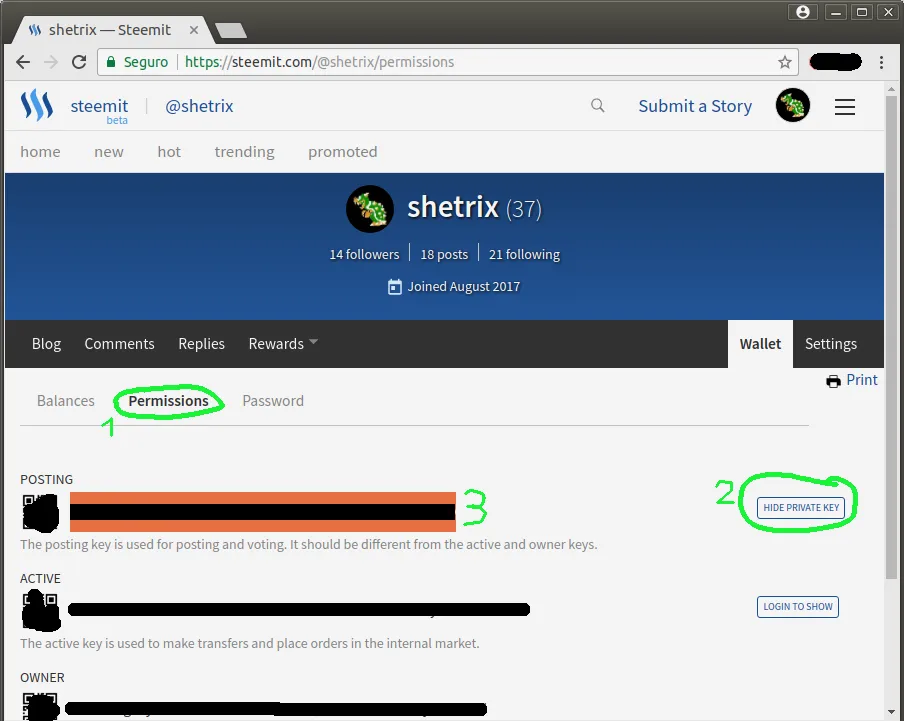904x721 pixels.
Task: Click browser forward arrow
Action: pos(51,62)
